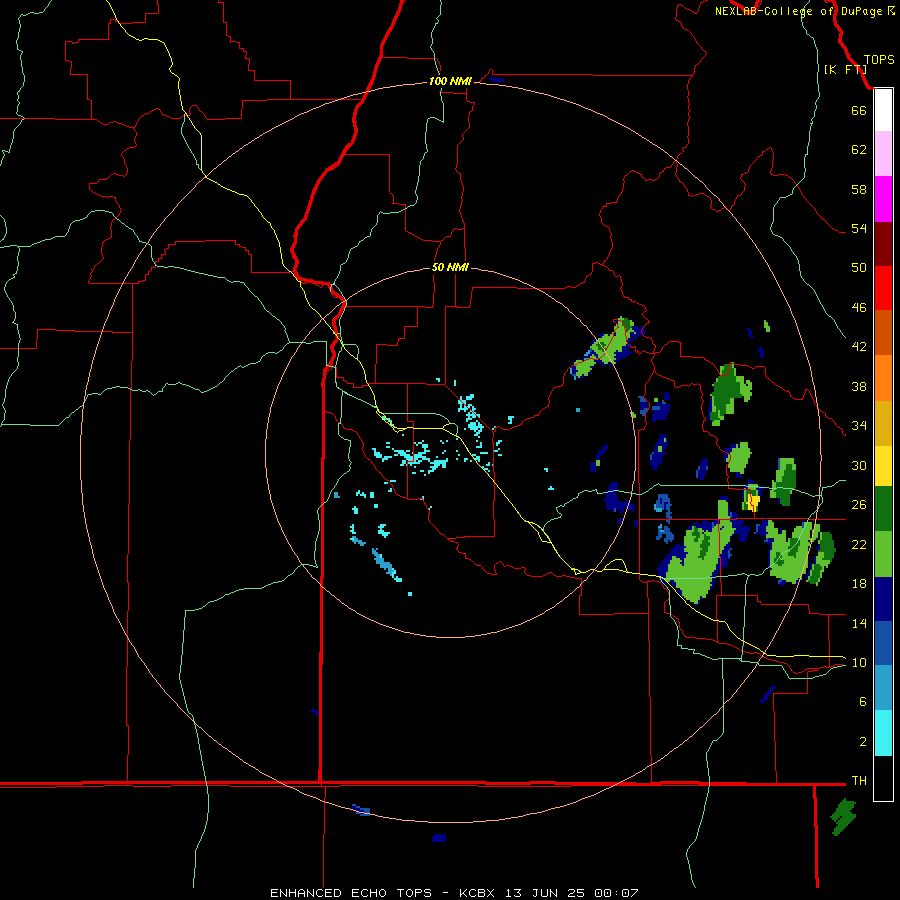Click the 100 NMI range ring label
900x900 pixels.
coord(450,82)
